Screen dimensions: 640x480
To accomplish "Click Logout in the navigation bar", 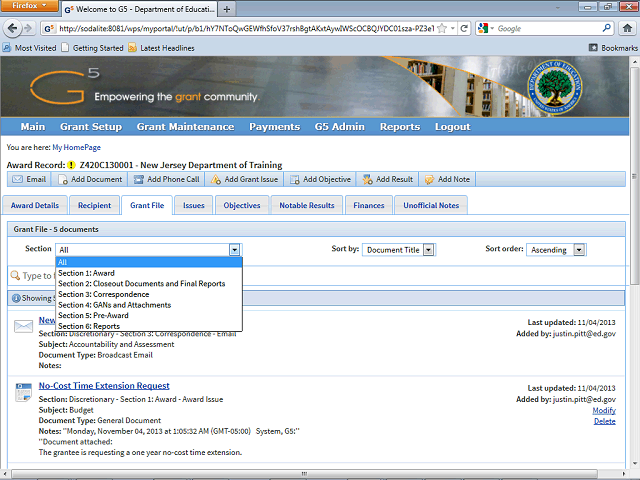I will point(453,127).
